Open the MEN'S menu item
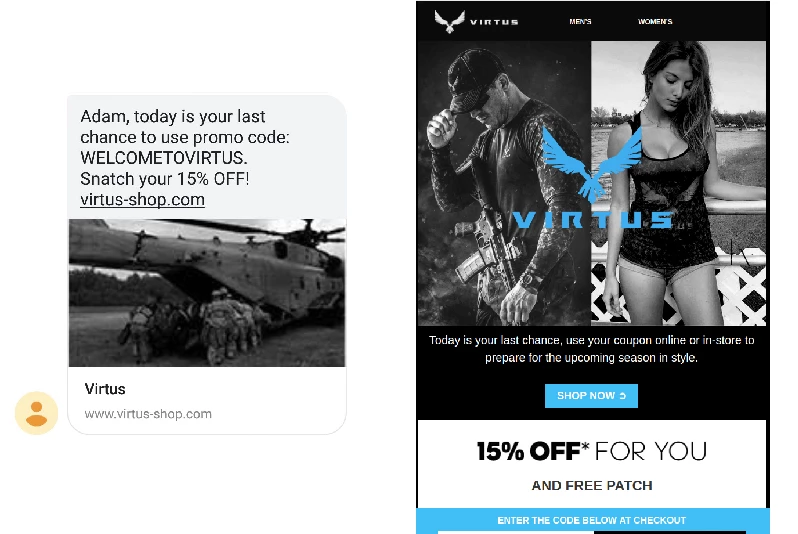This screenshot has width=798, height=534. 580,21
